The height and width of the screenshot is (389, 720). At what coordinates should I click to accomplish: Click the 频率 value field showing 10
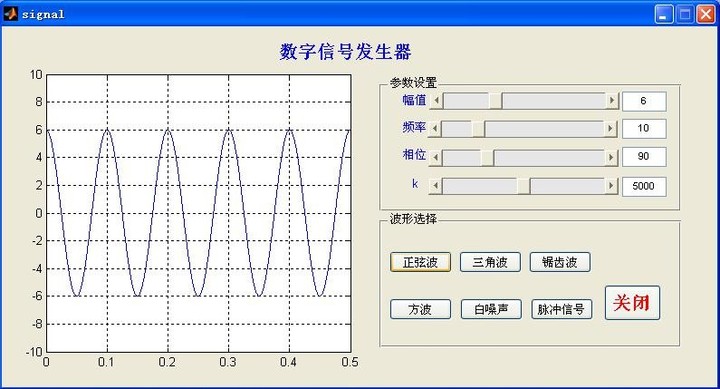[644, 129]
